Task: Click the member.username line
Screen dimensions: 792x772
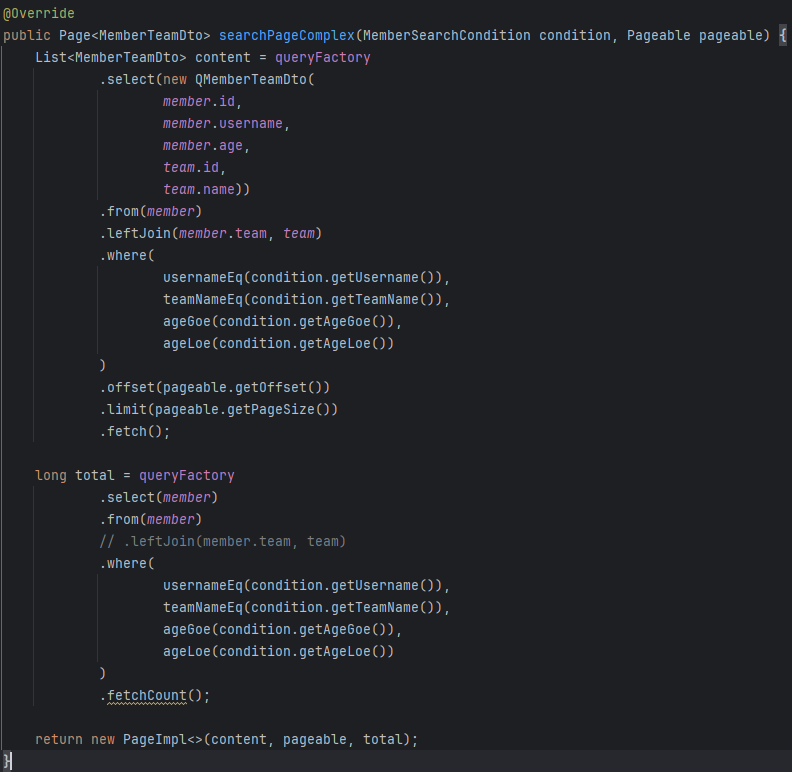Action: tap(226, 124)
